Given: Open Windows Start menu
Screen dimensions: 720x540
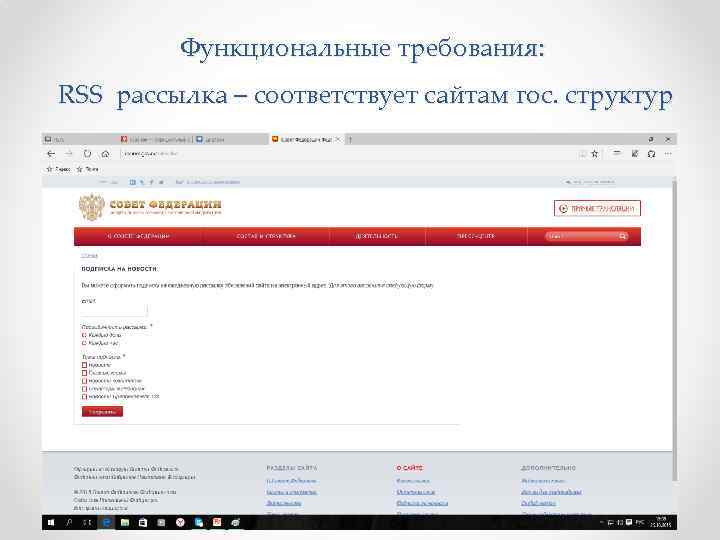Looking at the screenshot, I should [51, 523].
